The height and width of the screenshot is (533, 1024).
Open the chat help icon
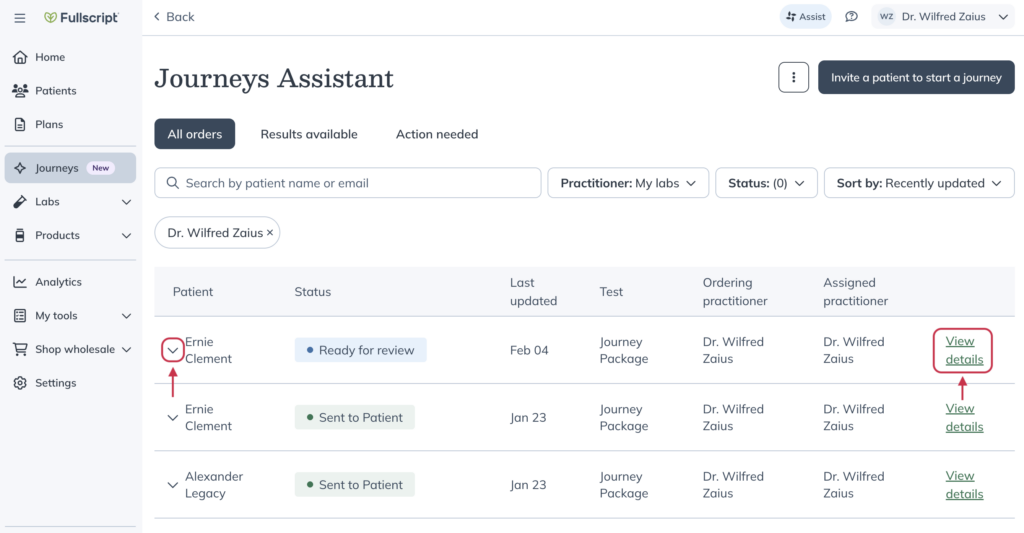tap(851, 17)
